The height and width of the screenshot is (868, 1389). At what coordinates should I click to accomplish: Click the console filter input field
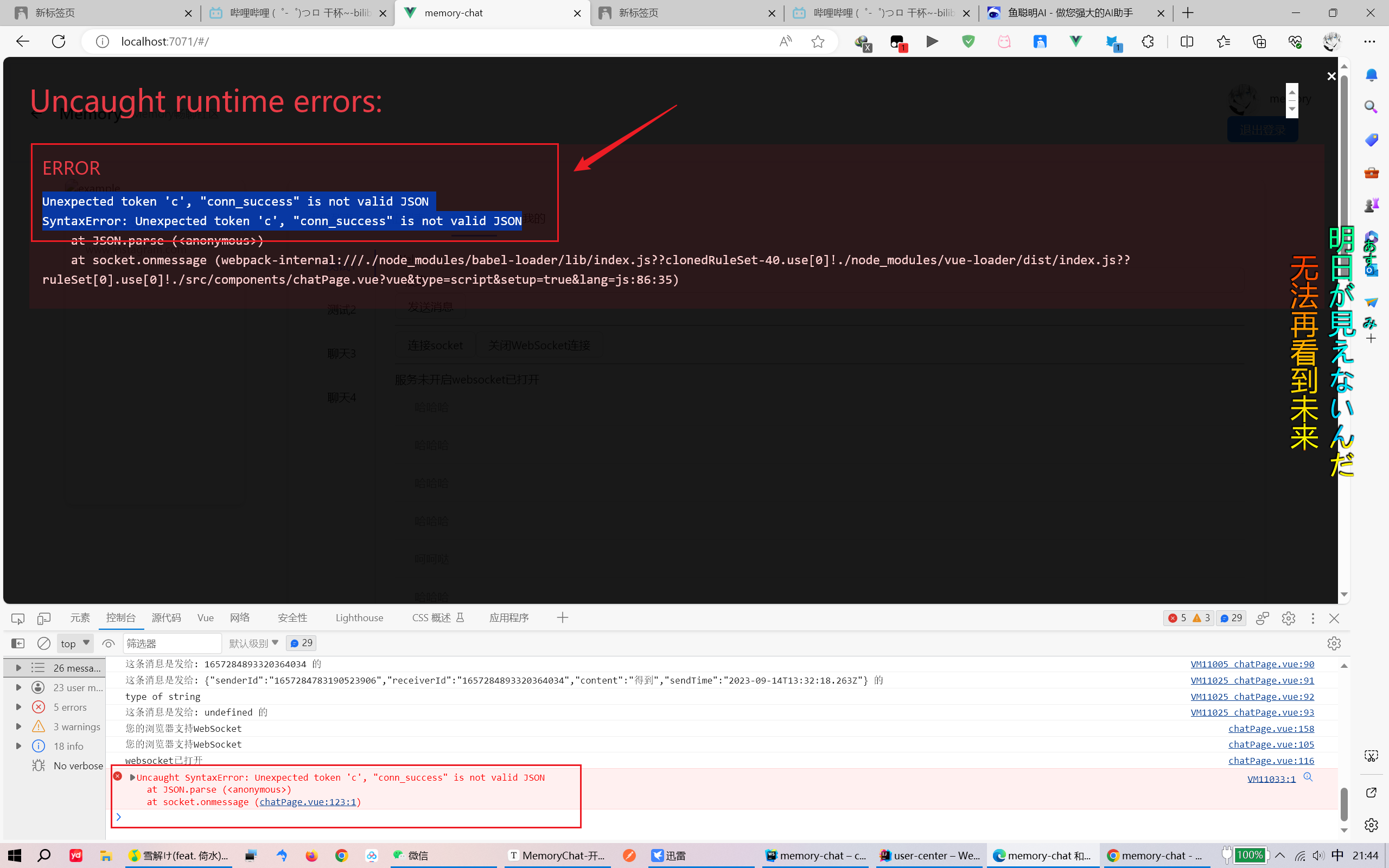coord(172,643)
